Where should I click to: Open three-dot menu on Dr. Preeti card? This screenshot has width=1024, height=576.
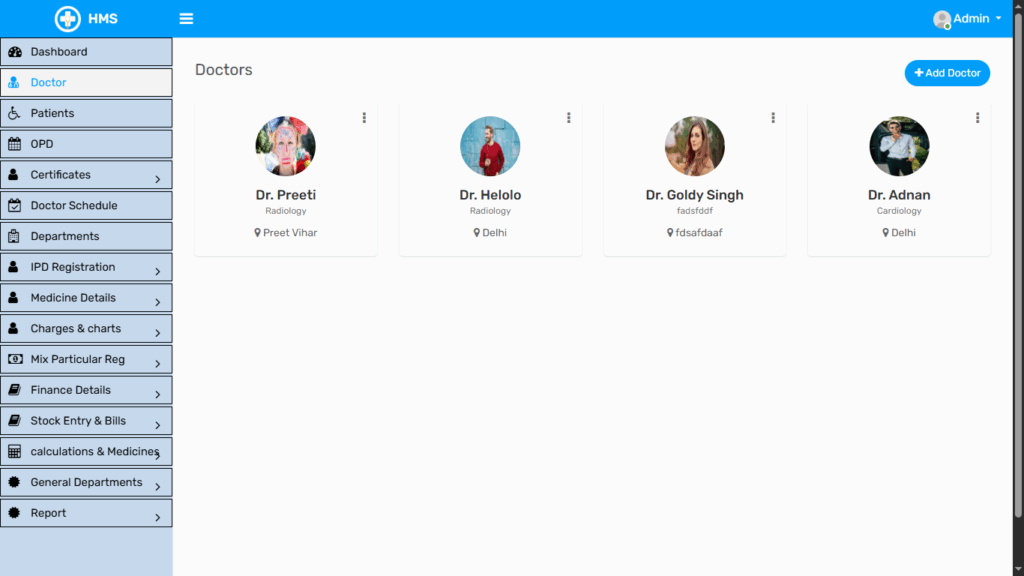(364, 118)
